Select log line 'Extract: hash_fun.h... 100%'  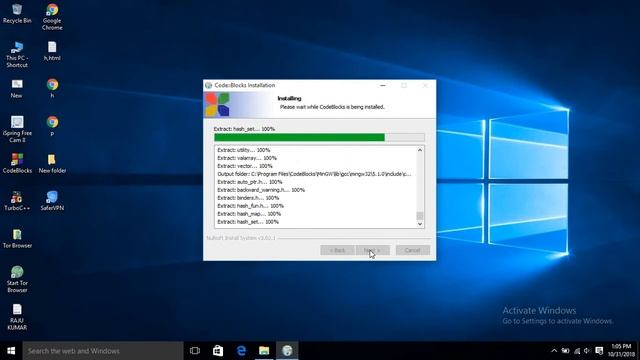[250, 206]
